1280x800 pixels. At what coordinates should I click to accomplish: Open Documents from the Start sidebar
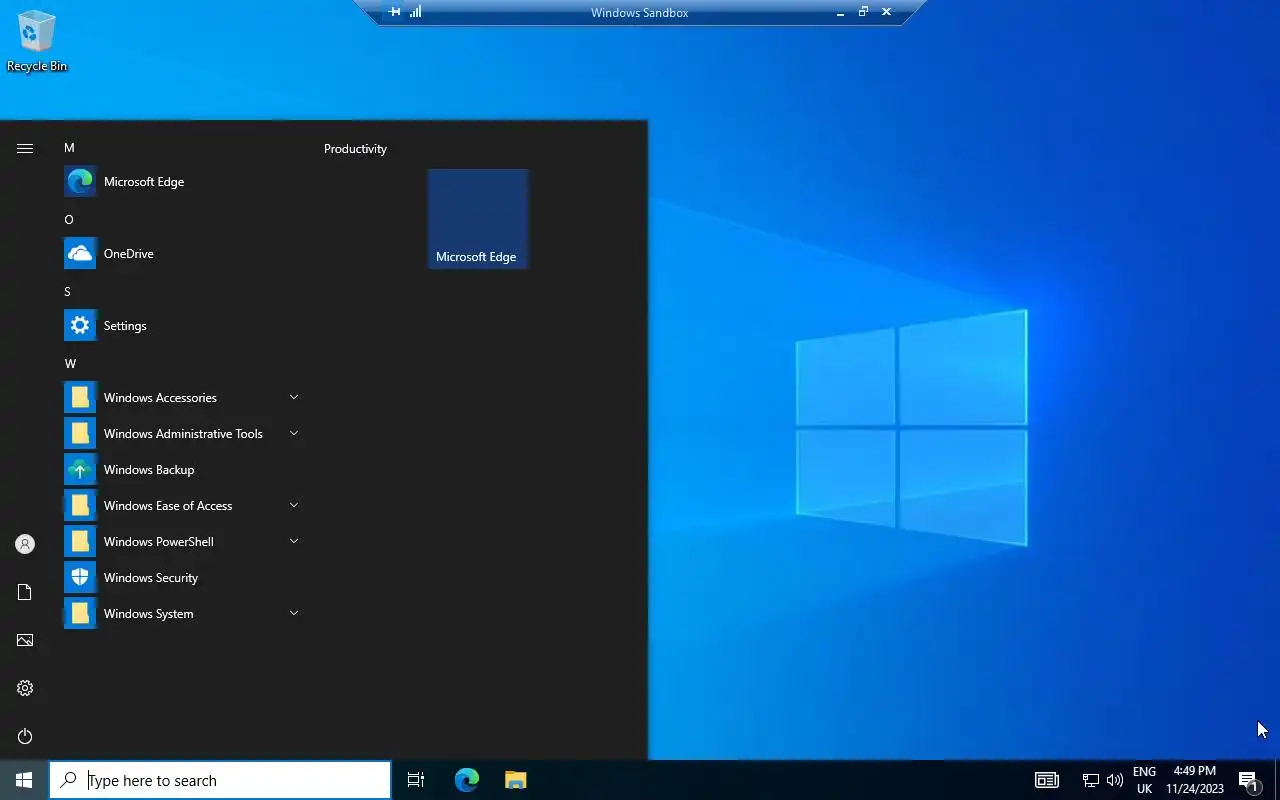[x=25, y=592]
